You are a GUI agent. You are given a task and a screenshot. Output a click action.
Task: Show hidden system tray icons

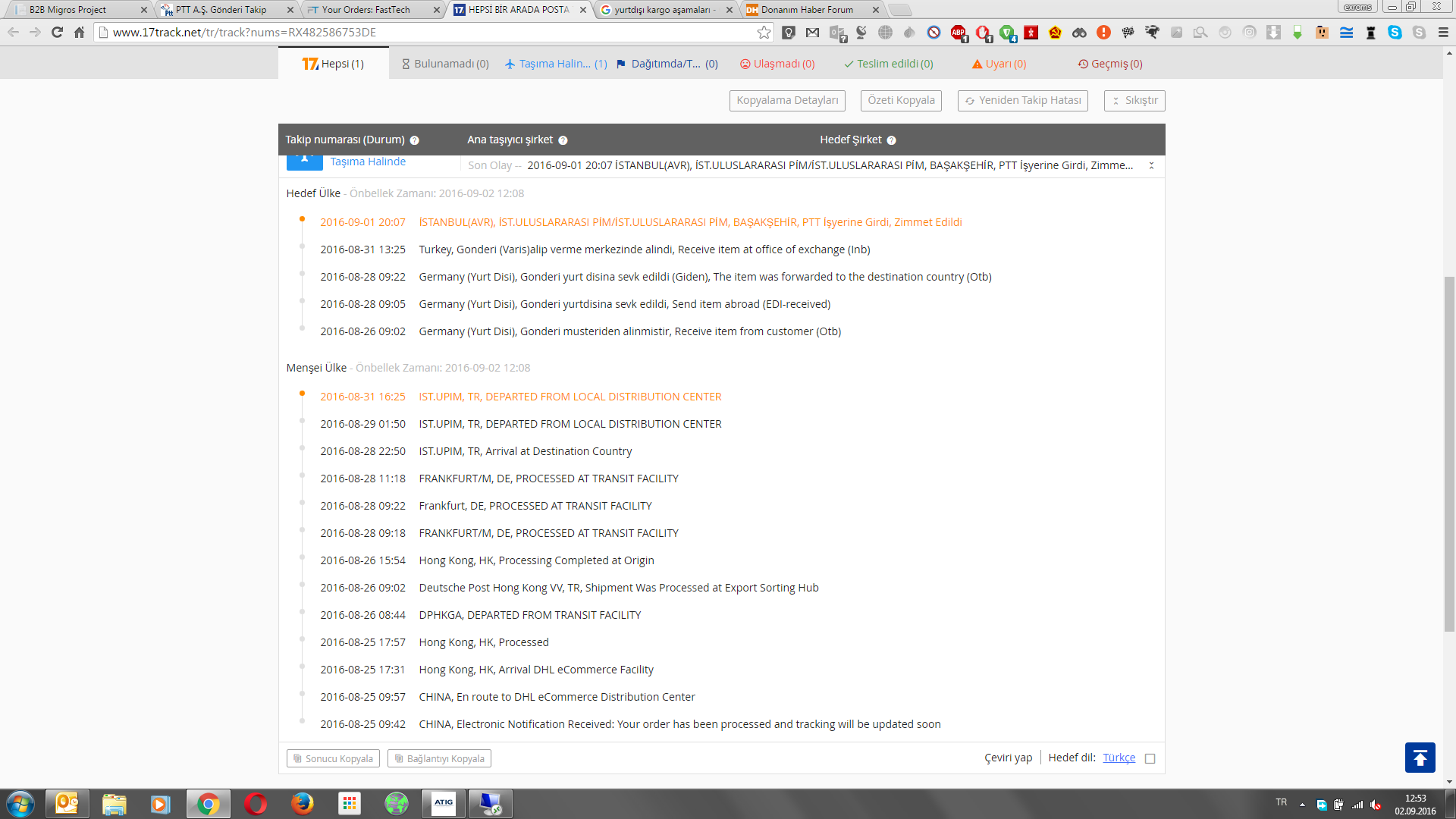click(1302, 805)
